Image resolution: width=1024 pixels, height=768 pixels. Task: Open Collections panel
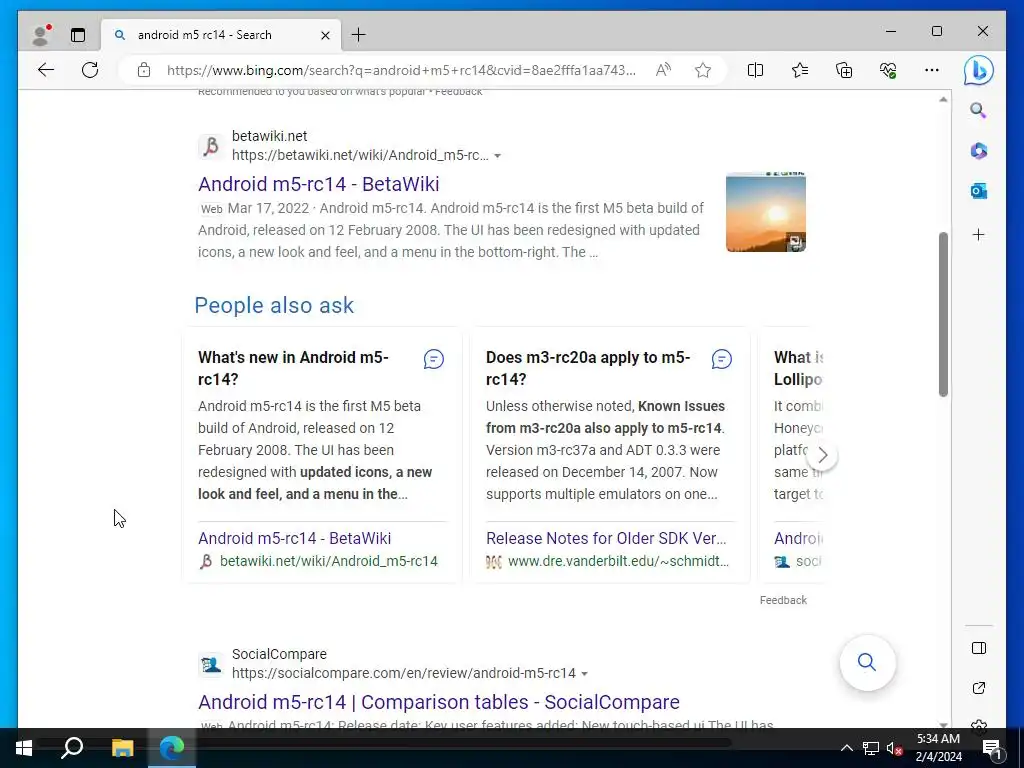click(844, 70)
